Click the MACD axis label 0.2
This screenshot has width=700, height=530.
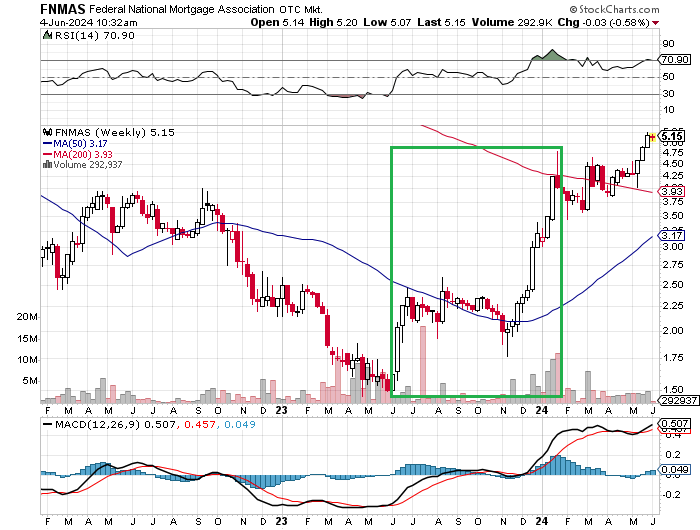point(672,455)
